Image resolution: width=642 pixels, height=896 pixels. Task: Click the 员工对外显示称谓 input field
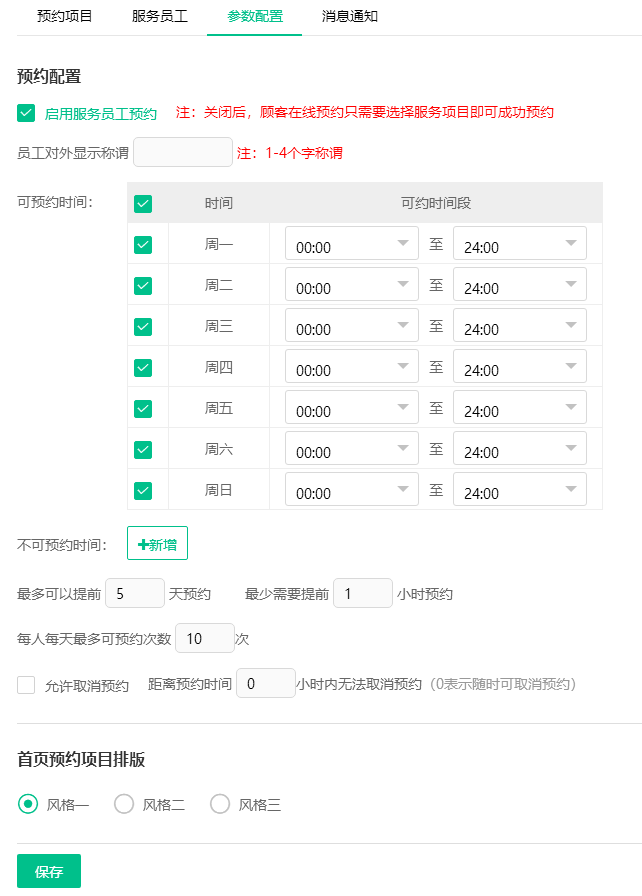183,152
